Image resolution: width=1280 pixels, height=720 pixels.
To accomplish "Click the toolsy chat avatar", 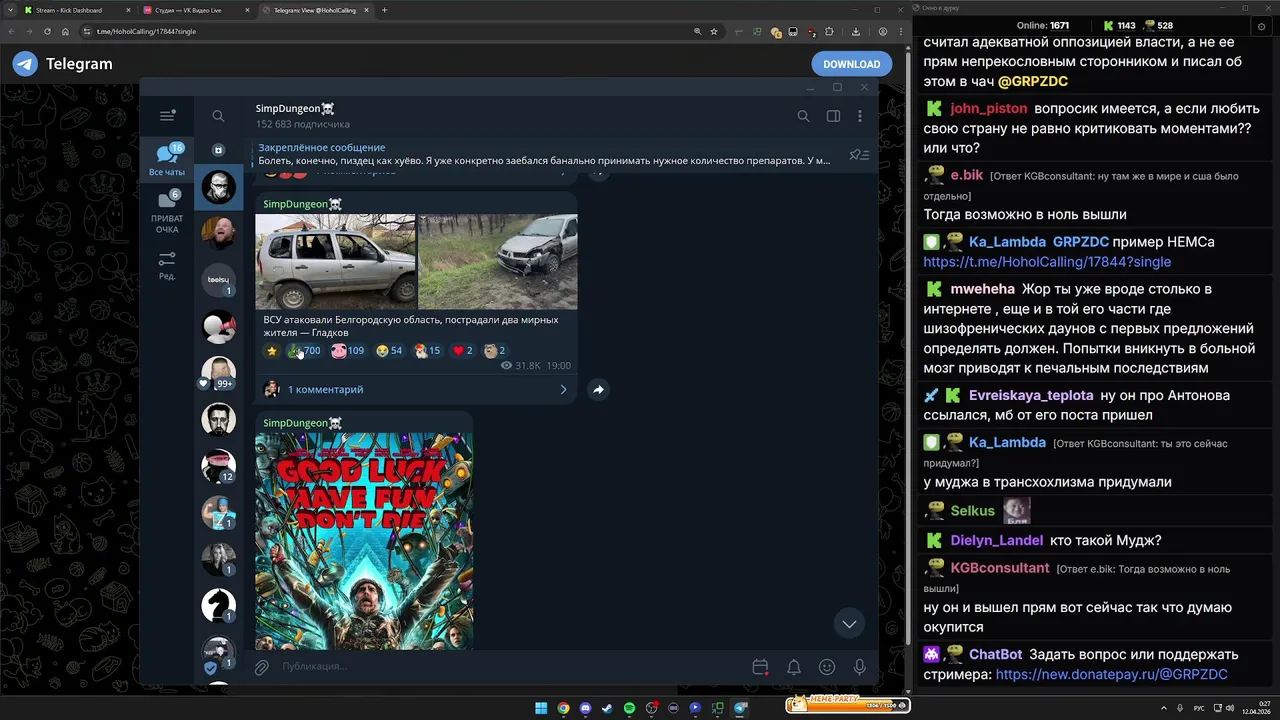I will click(x=218, y=280).
